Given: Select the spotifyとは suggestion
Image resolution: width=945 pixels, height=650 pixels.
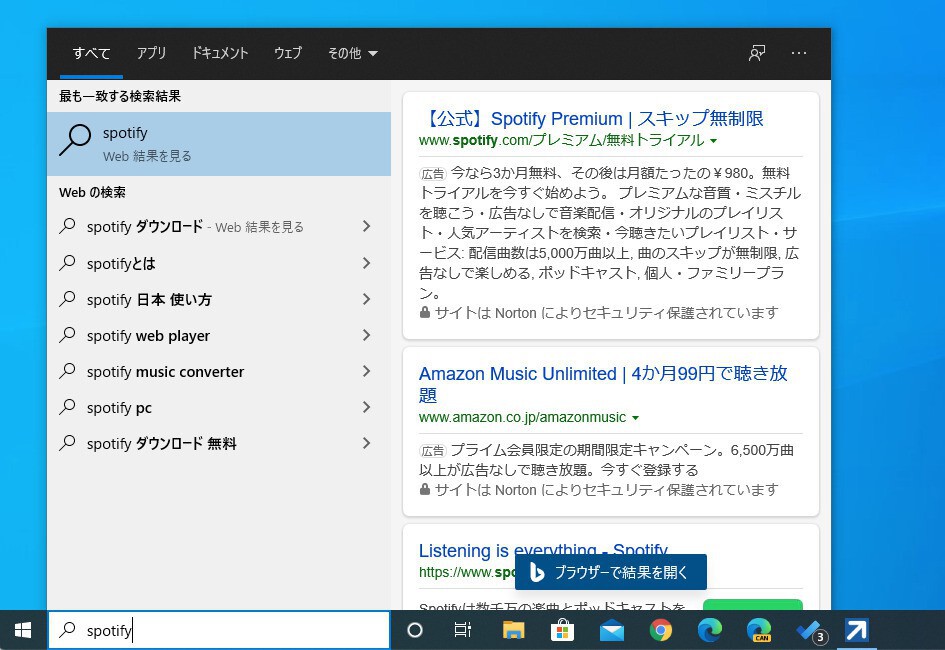Looking at the screenshot, I should (x=219, y=263).
